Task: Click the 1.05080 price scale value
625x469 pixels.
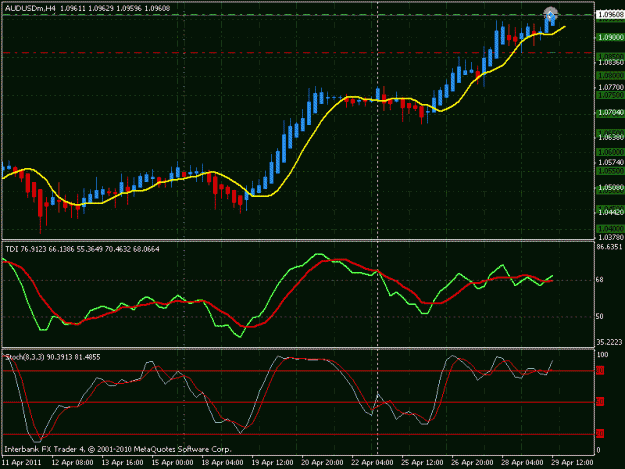Action: coord(610,187)
